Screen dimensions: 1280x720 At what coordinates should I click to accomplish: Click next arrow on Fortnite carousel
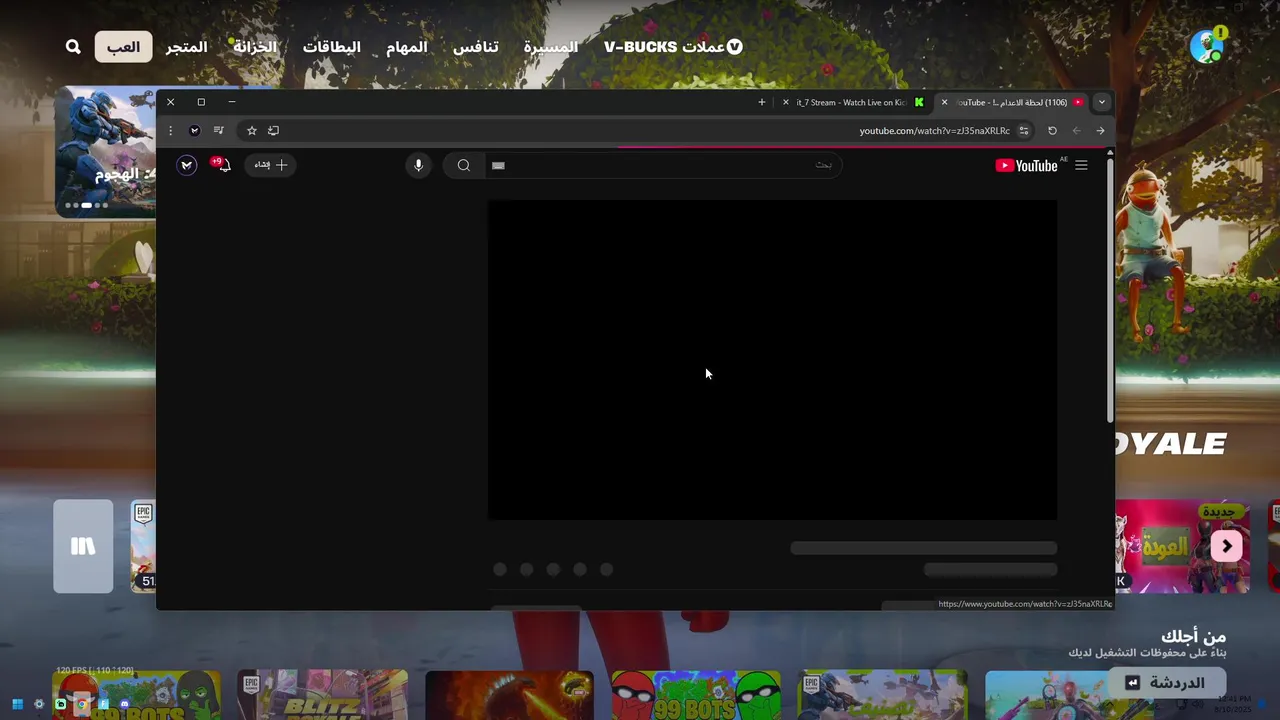pos(1227,546)
